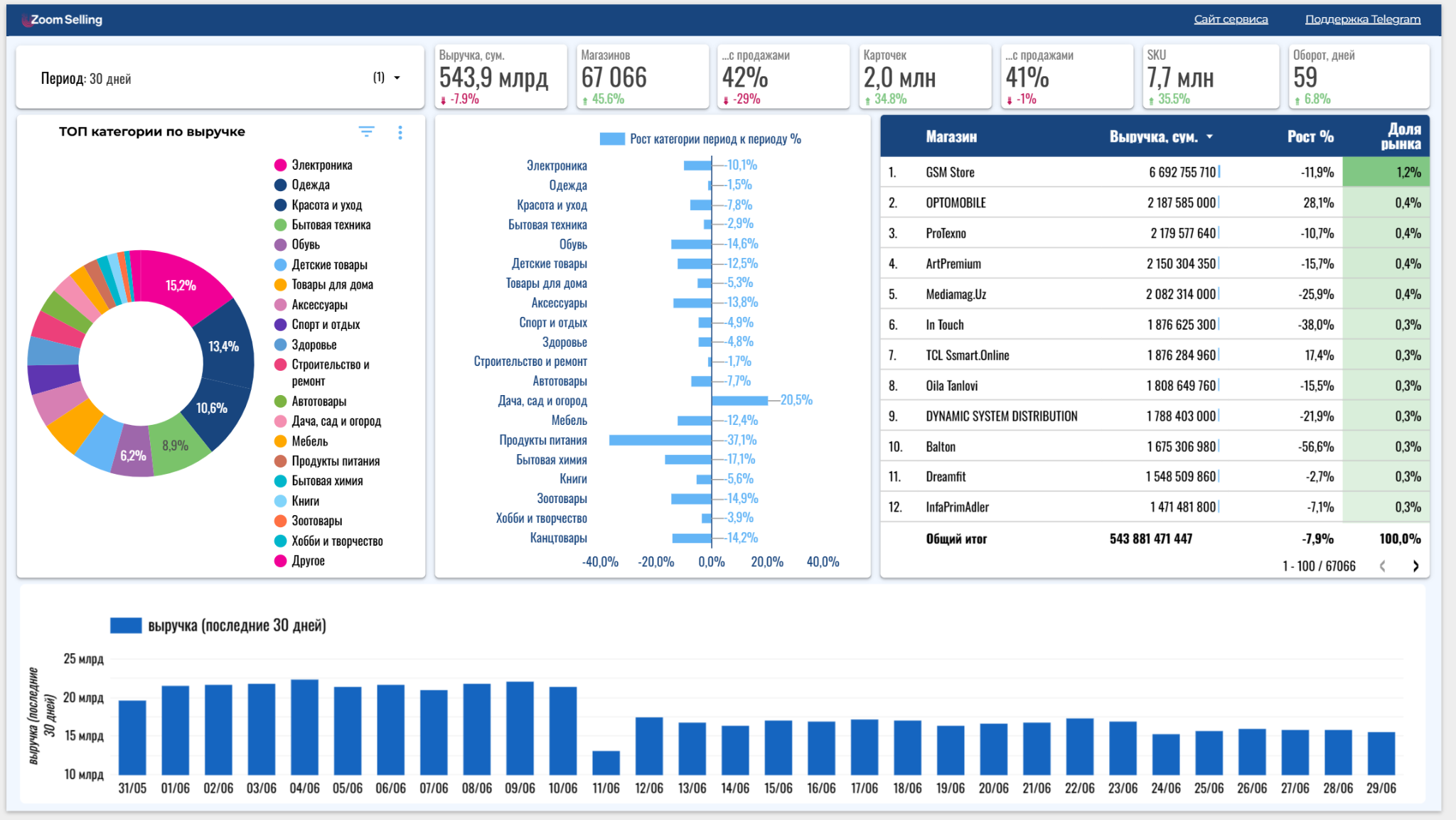Image resolution: width=1456 pixels, height=820 pixels.
Task: Click the Zoom Selling logo
Action: (x=63, y=20)
